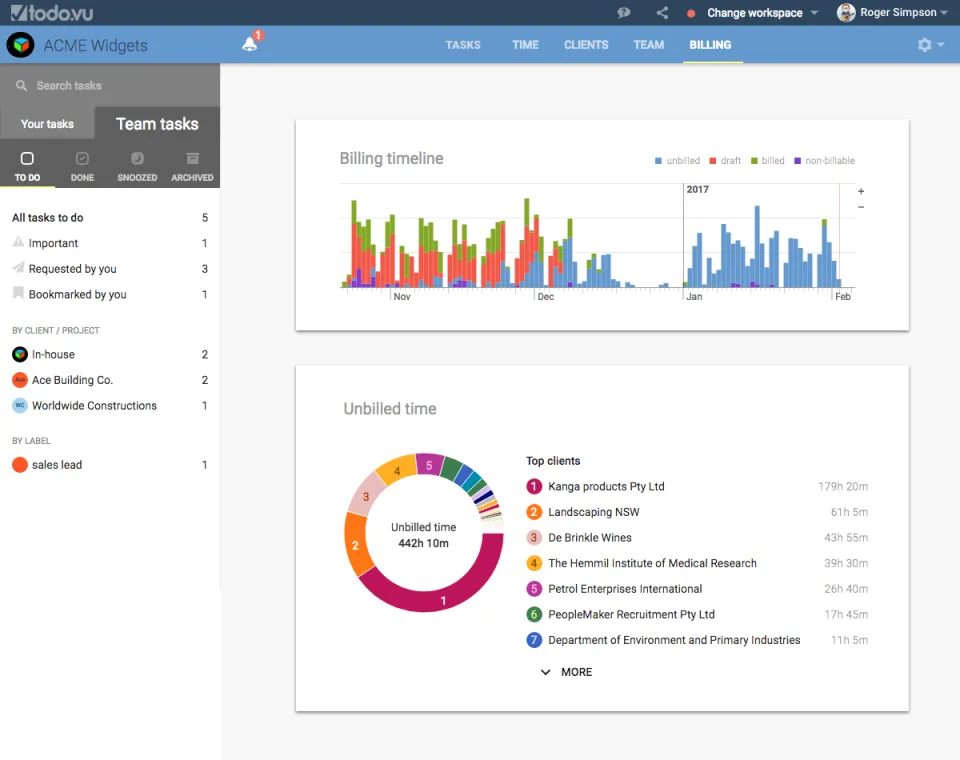Click orange donut segment 2
This screenshot has width=960, height=760.
[x=356, y=544]
